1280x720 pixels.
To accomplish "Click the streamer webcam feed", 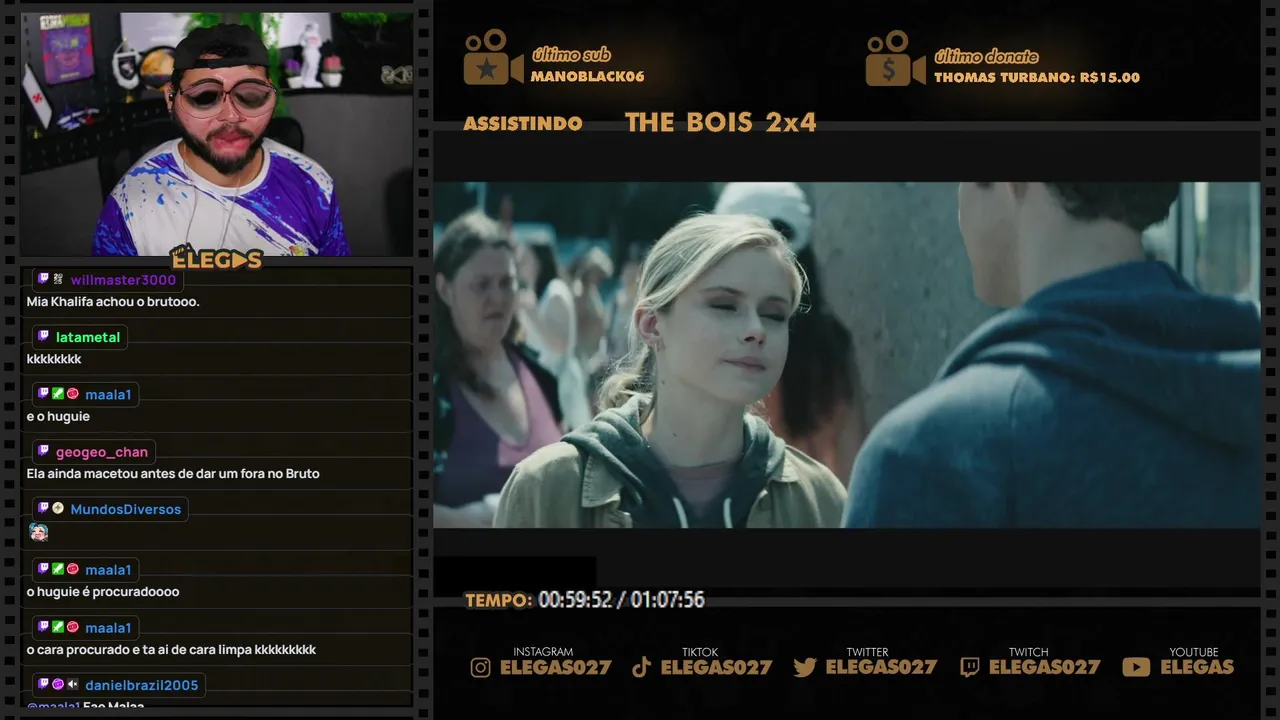I will tap(217, 133).
